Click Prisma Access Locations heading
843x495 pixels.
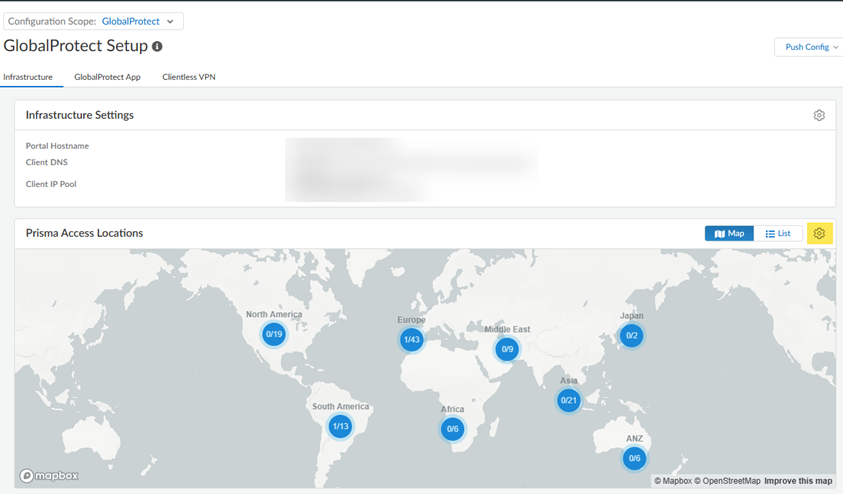coord(84,233)
